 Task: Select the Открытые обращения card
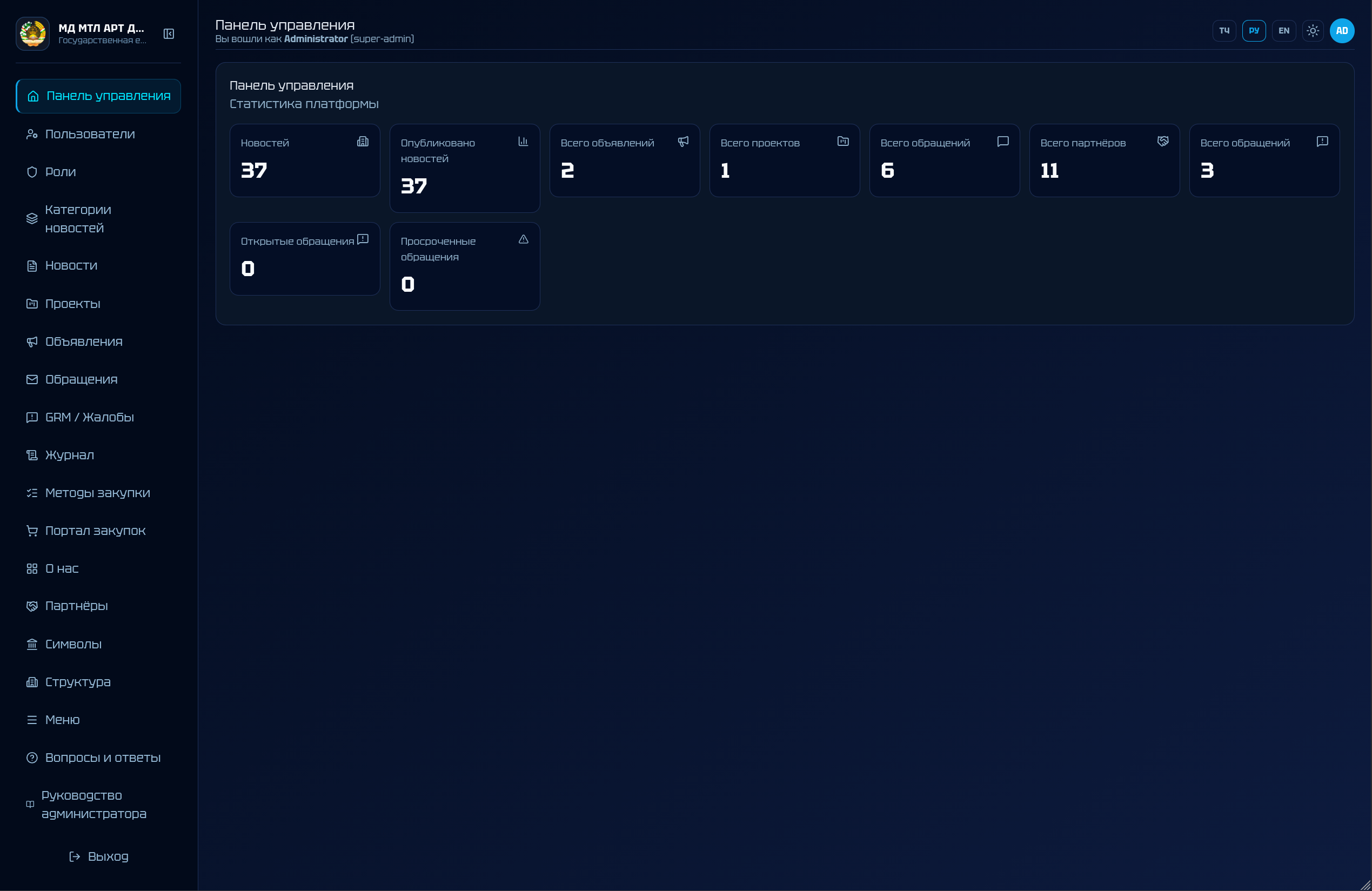pyautogui.click(x=305, y=259)
